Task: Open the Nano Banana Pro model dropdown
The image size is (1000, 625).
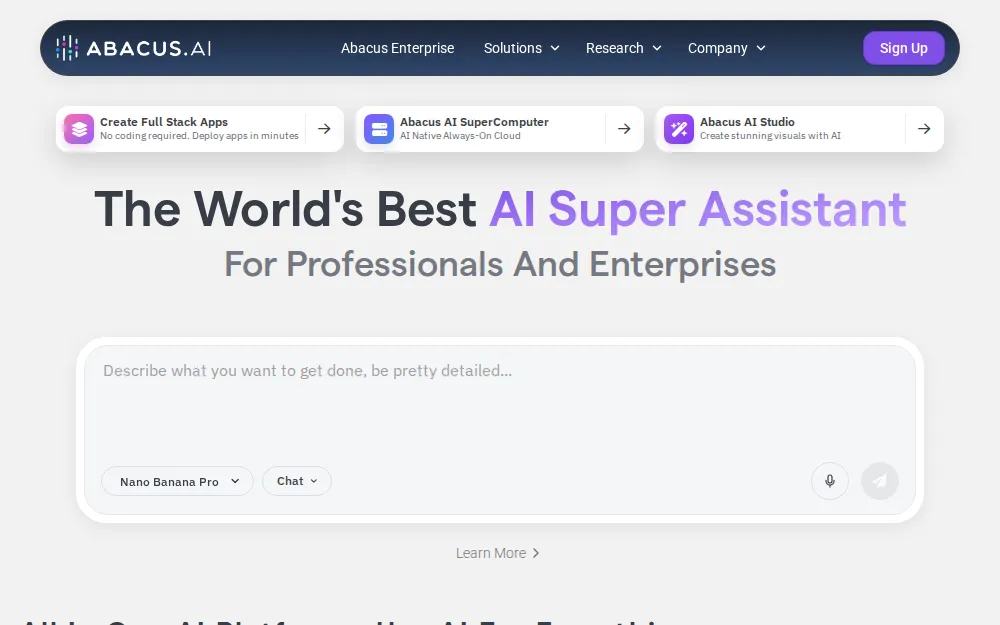Action: pyautogui.click(x=177, y=481)
